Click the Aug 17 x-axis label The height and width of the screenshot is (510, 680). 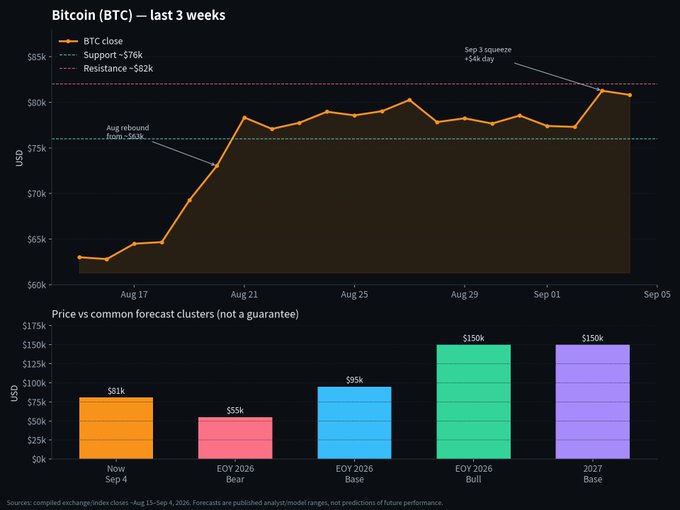click(x=134, y=294)
